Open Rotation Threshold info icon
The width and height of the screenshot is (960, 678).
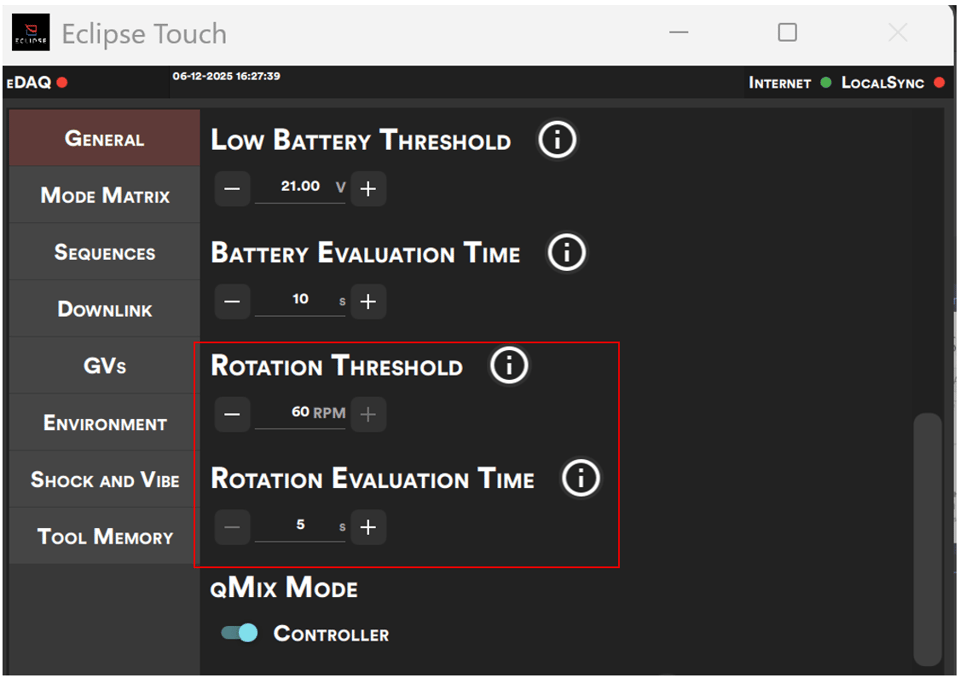click(x=509, y=365)
